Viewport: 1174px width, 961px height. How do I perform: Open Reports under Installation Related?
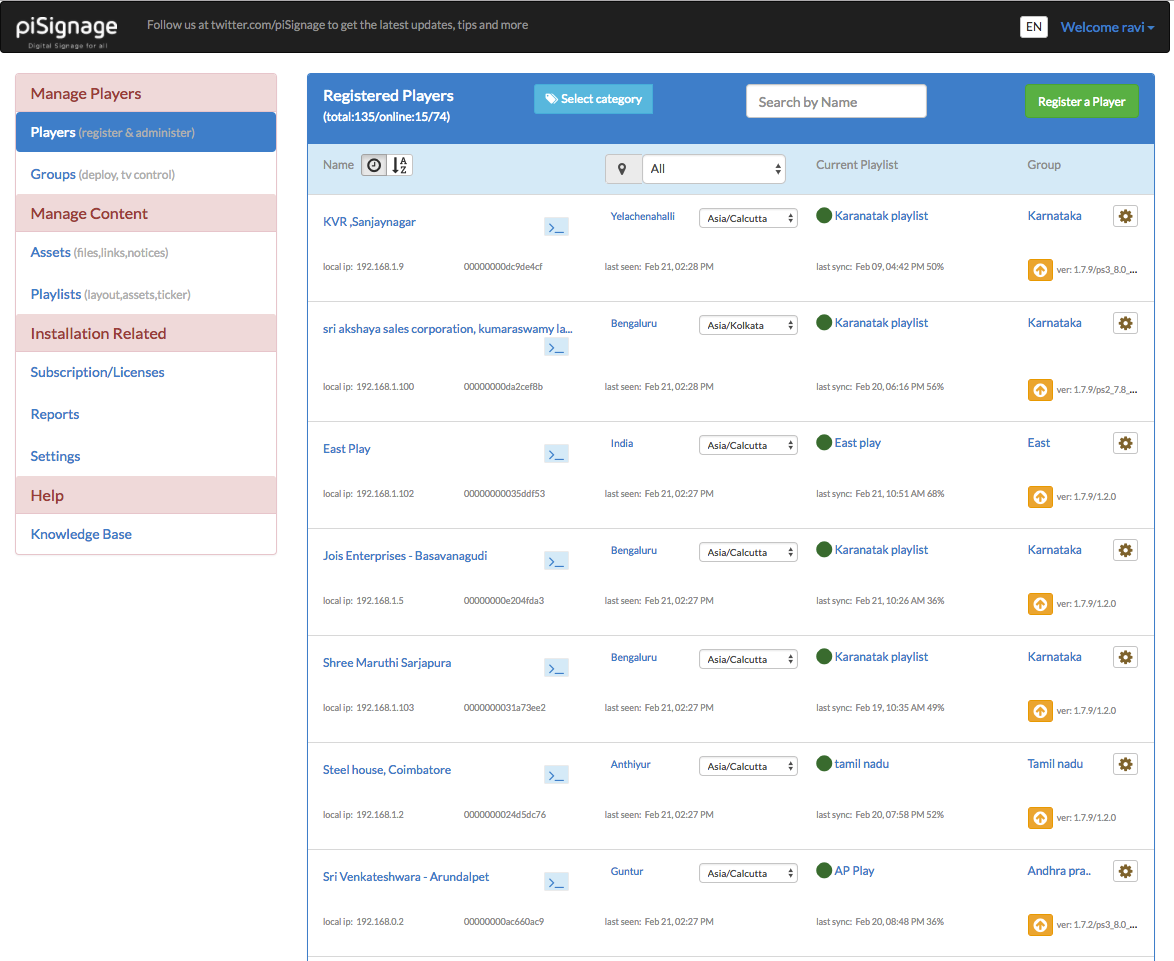click(54, 414)
